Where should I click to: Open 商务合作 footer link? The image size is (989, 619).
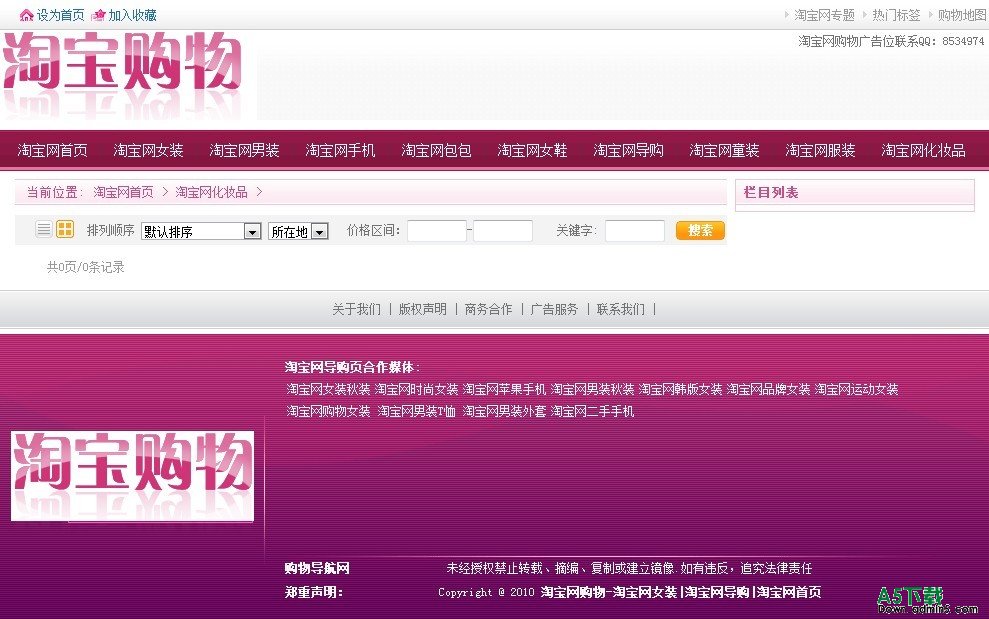pyautogui.click(x=488, y=309)
